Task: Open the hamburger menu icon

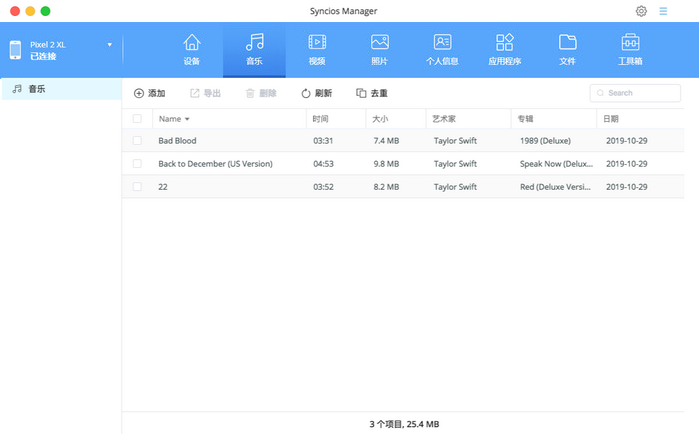Action: coord(663,11)
